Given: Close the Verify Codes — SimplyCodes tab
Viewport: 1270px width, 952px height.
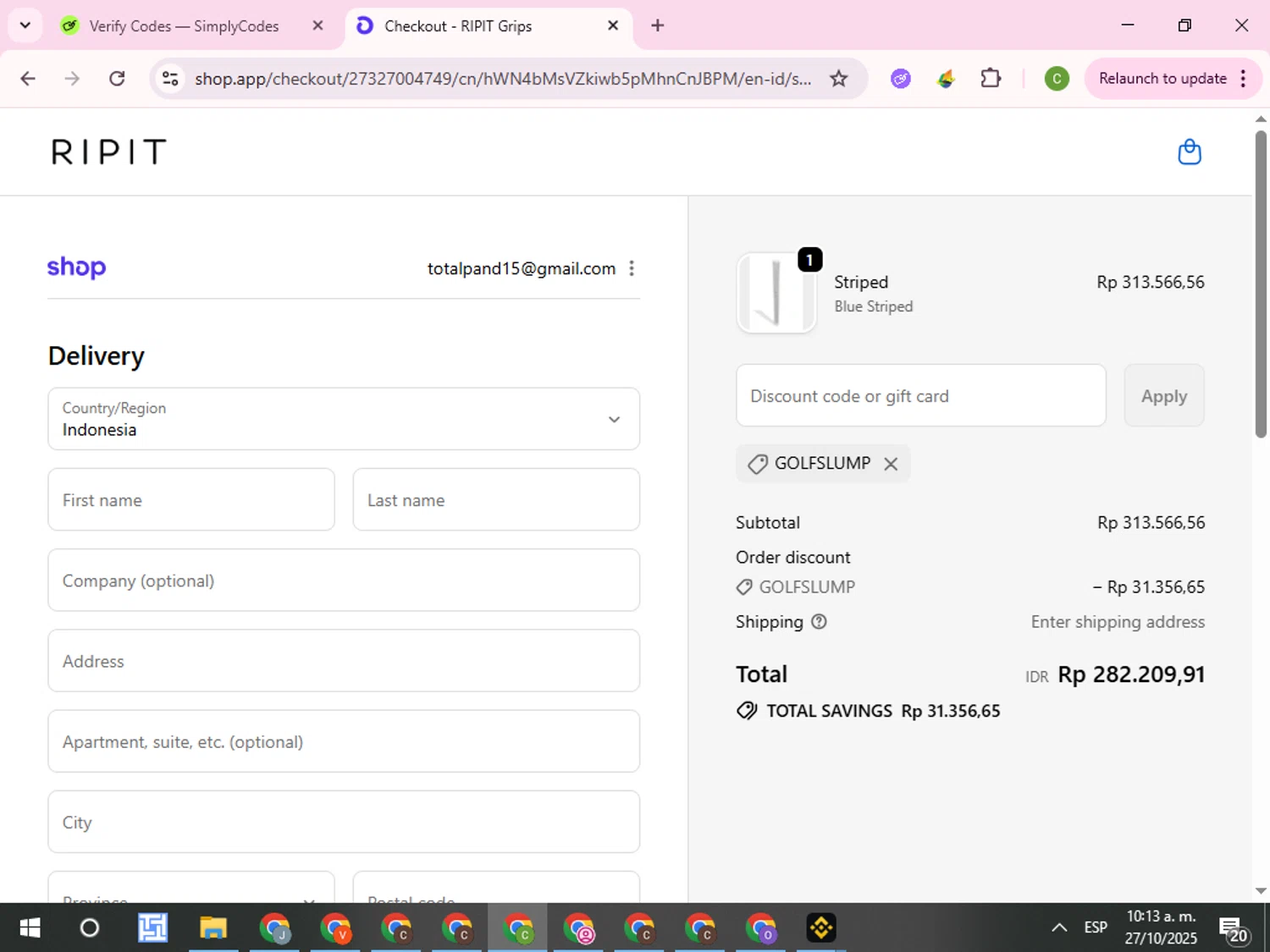Looking at the screenshot, I should coord(317,26).
